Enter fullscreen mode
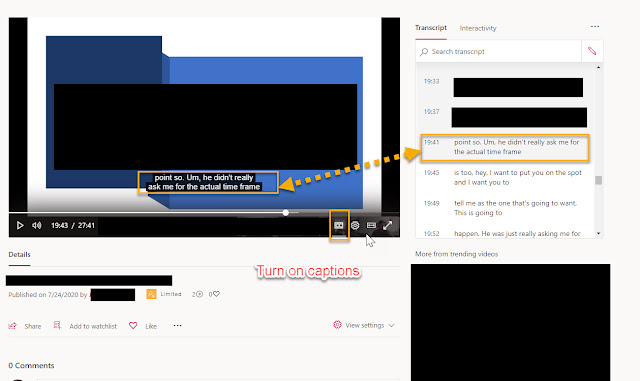This screenshot has height=381, width=640. 387,225
